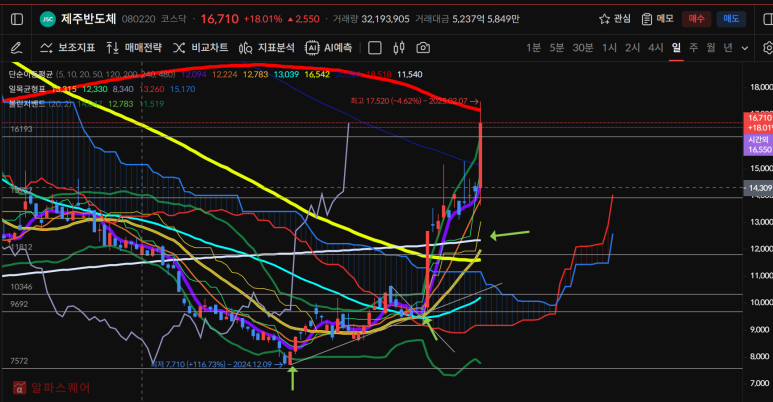Click the current price 16,710 in header
Screen dimensions: 773x402
pyautogui.click(x=220, y=19)
